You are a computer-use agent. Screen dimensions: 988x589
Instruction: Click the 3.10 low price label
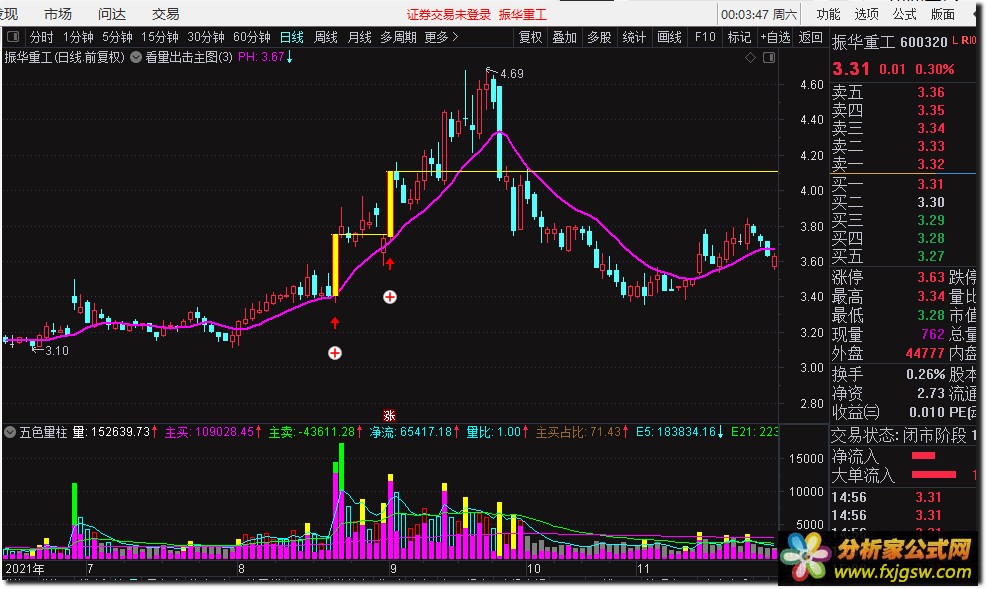[57, 351]
